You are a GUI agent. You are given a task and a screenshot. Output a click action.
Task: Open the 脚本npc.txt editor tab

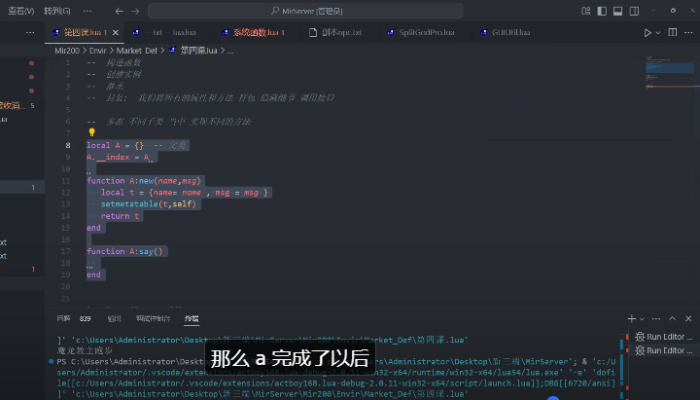[341, 32]
